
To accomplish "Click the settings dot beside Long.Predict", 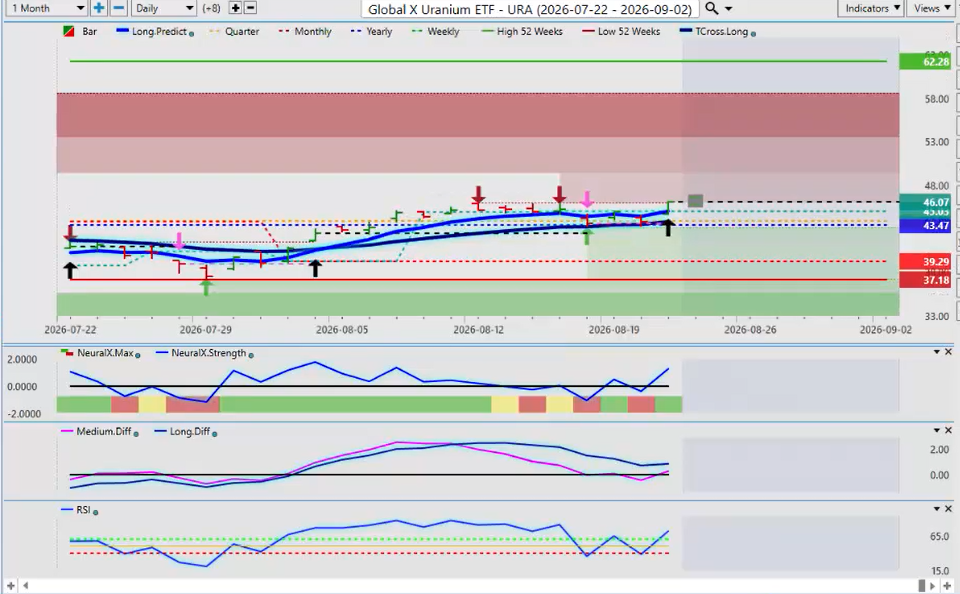I will click(x=192, y=34).
